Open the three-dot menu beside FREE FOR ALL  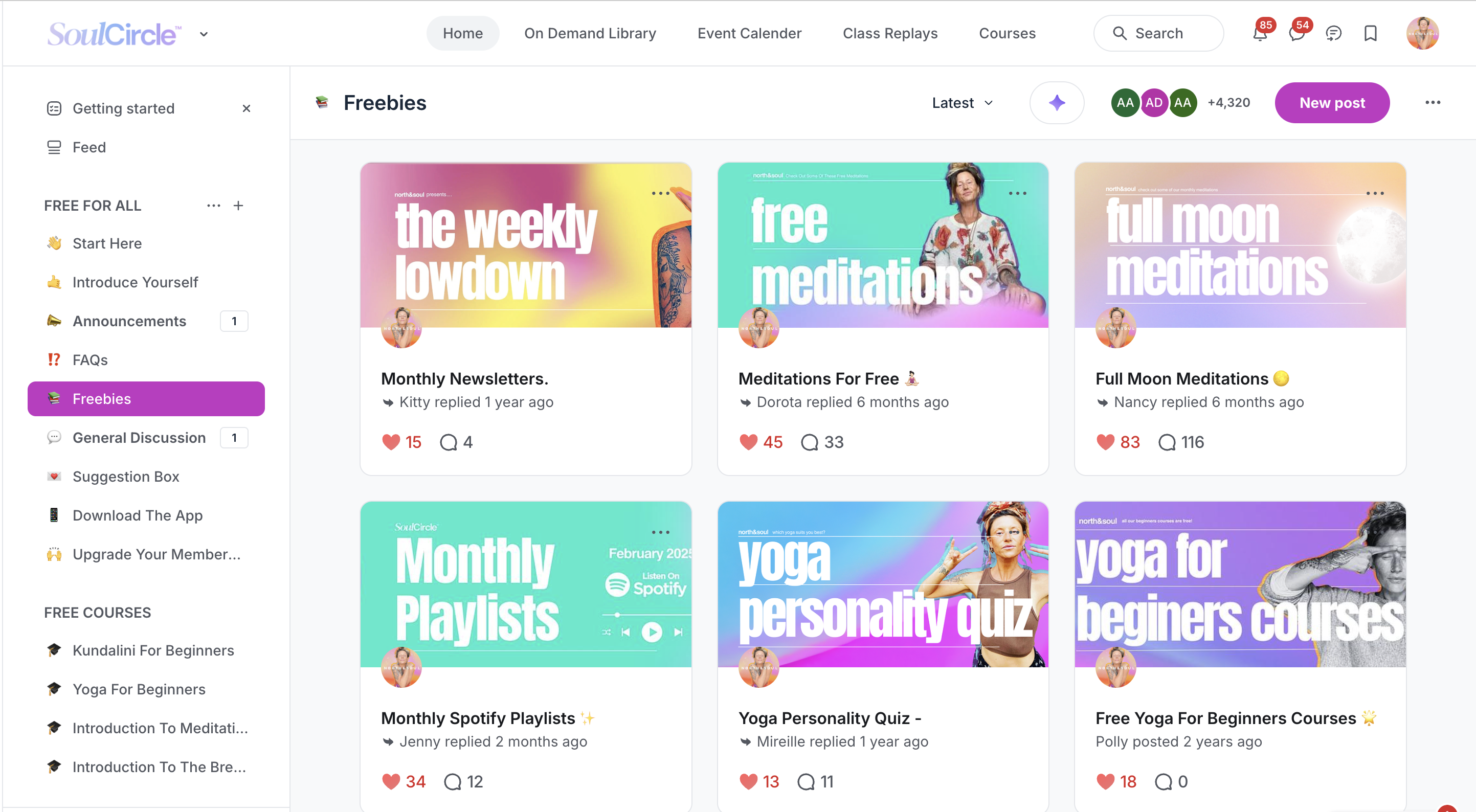(213, 205)
